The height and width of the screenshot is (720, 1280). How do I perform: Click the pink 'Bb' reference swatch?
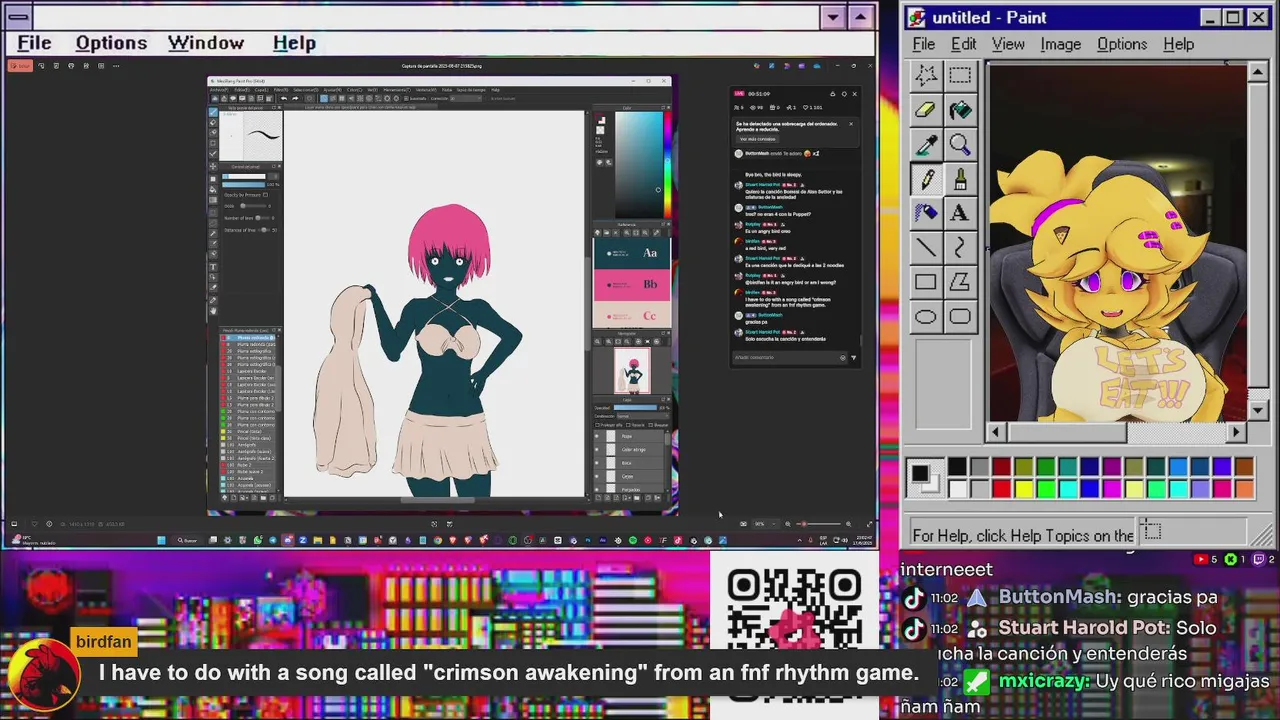click(631, 285)
